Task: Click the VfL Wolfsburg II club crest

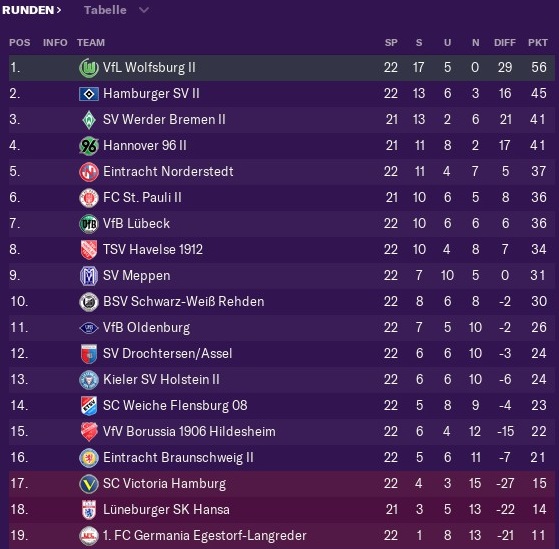Action: [x=89, y=68]
